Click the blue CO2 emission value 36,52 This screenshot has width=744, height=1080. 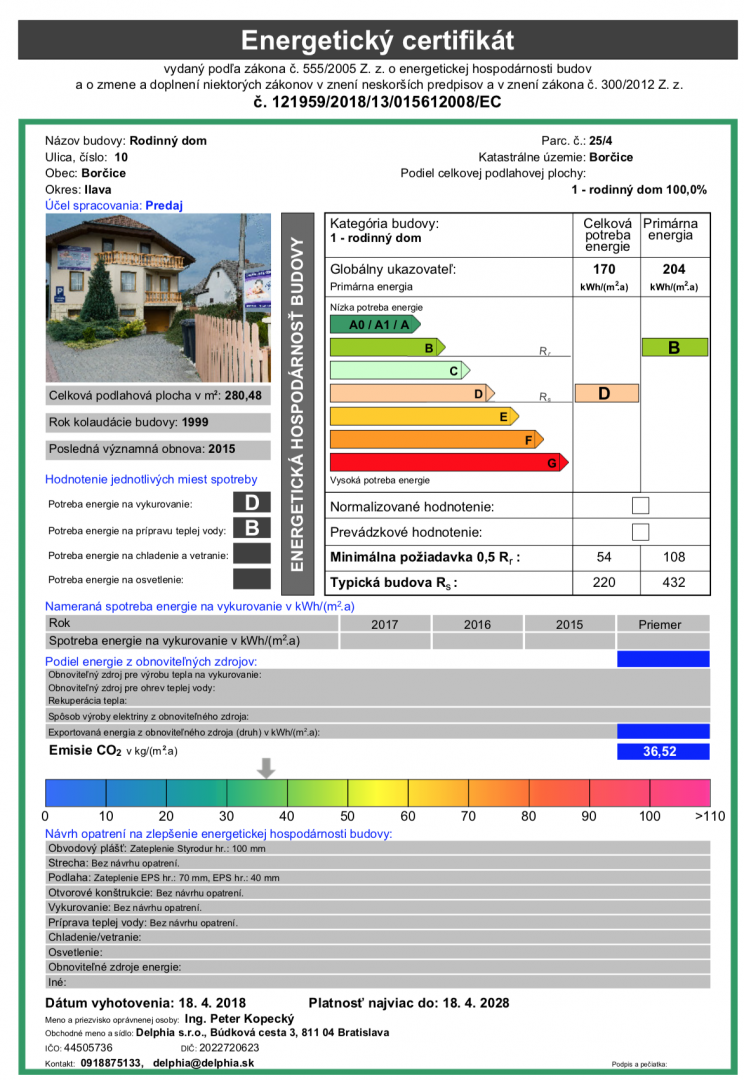[663, 751]
